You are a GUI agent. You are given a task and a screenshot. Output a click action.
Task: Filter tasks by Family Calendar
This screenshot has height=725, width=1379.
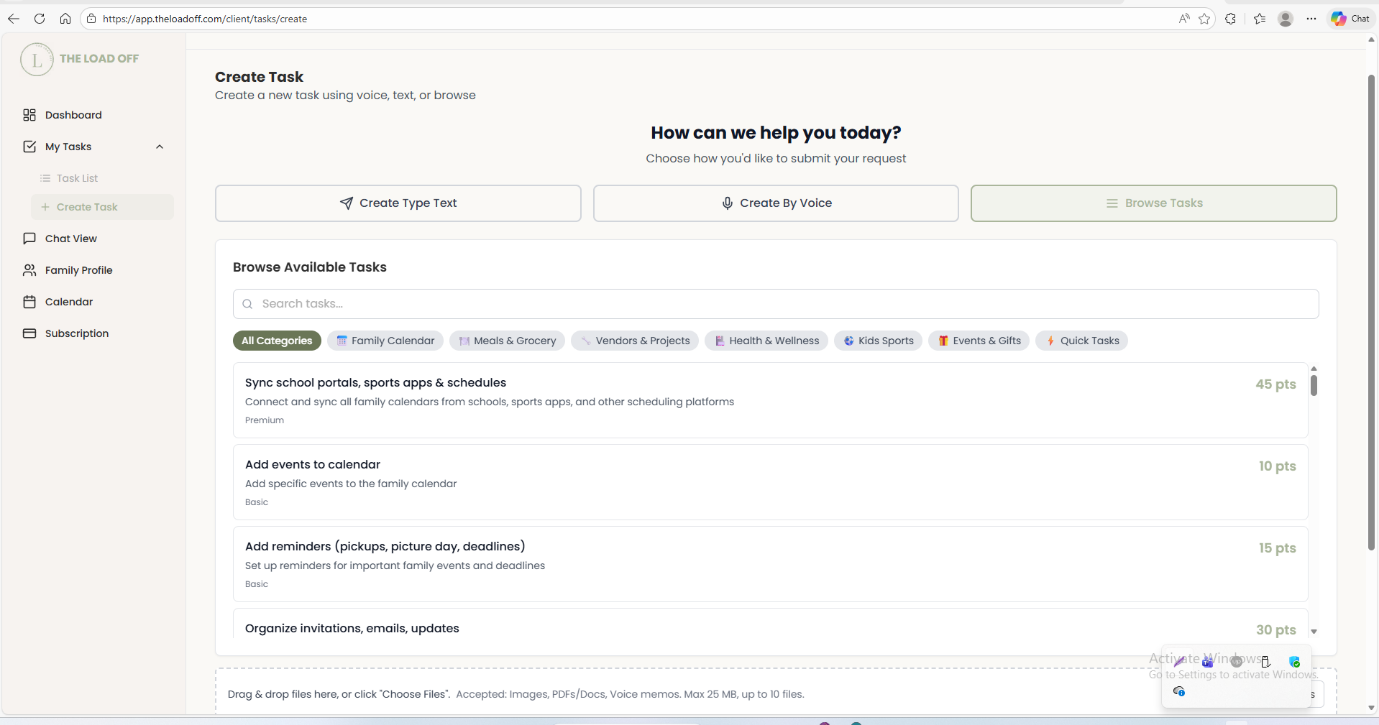coord(385,341)
